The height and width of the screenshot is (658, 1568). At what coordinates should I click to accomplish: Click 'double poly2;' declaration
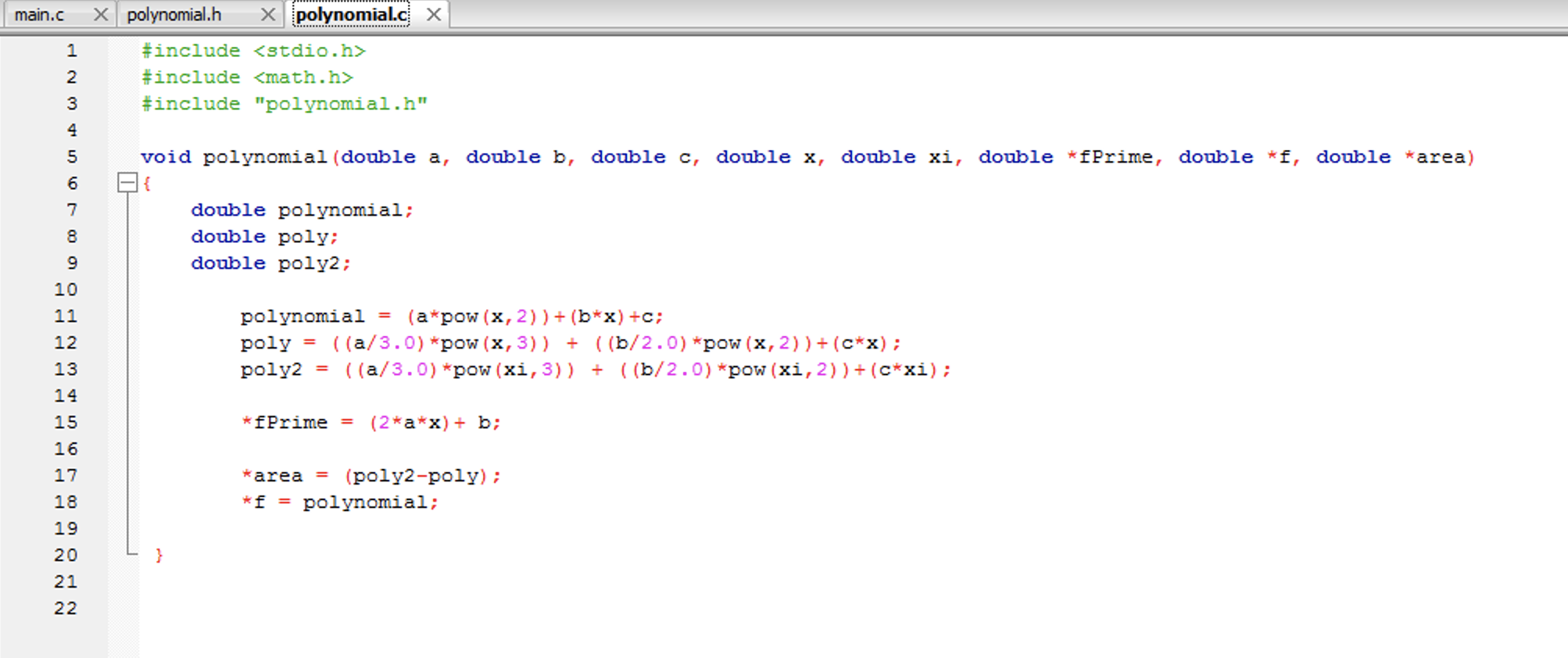click(x=271, y=263)
